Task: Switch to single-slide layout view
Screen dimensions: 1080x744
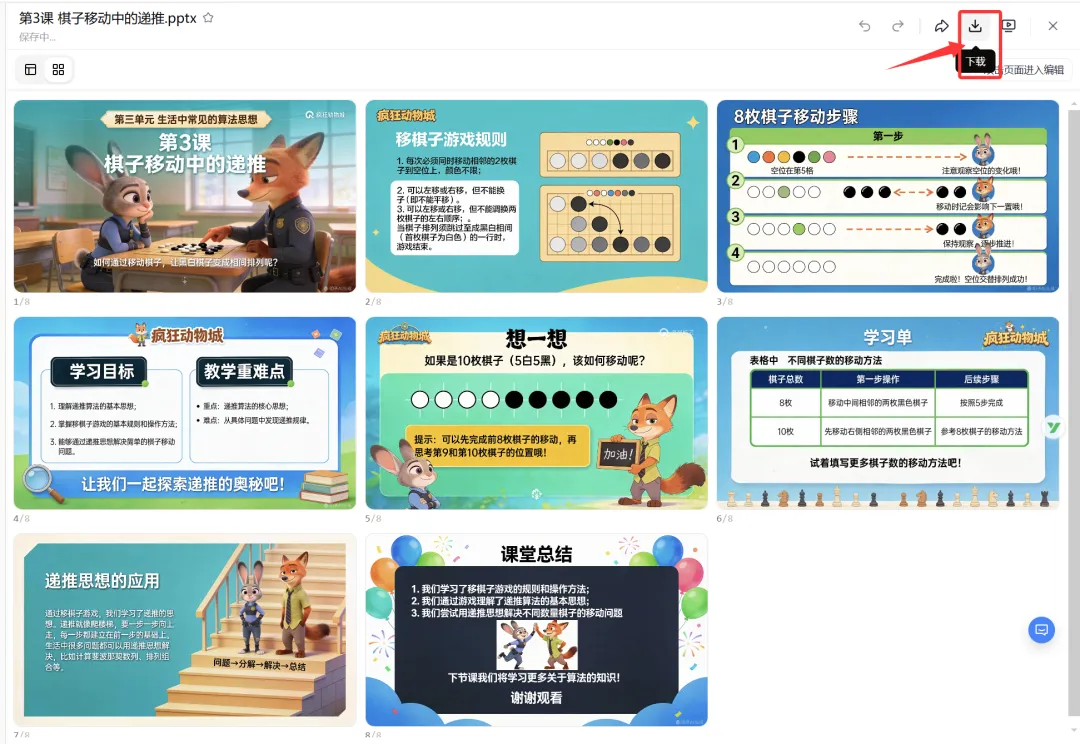Action: pos(30,70)
